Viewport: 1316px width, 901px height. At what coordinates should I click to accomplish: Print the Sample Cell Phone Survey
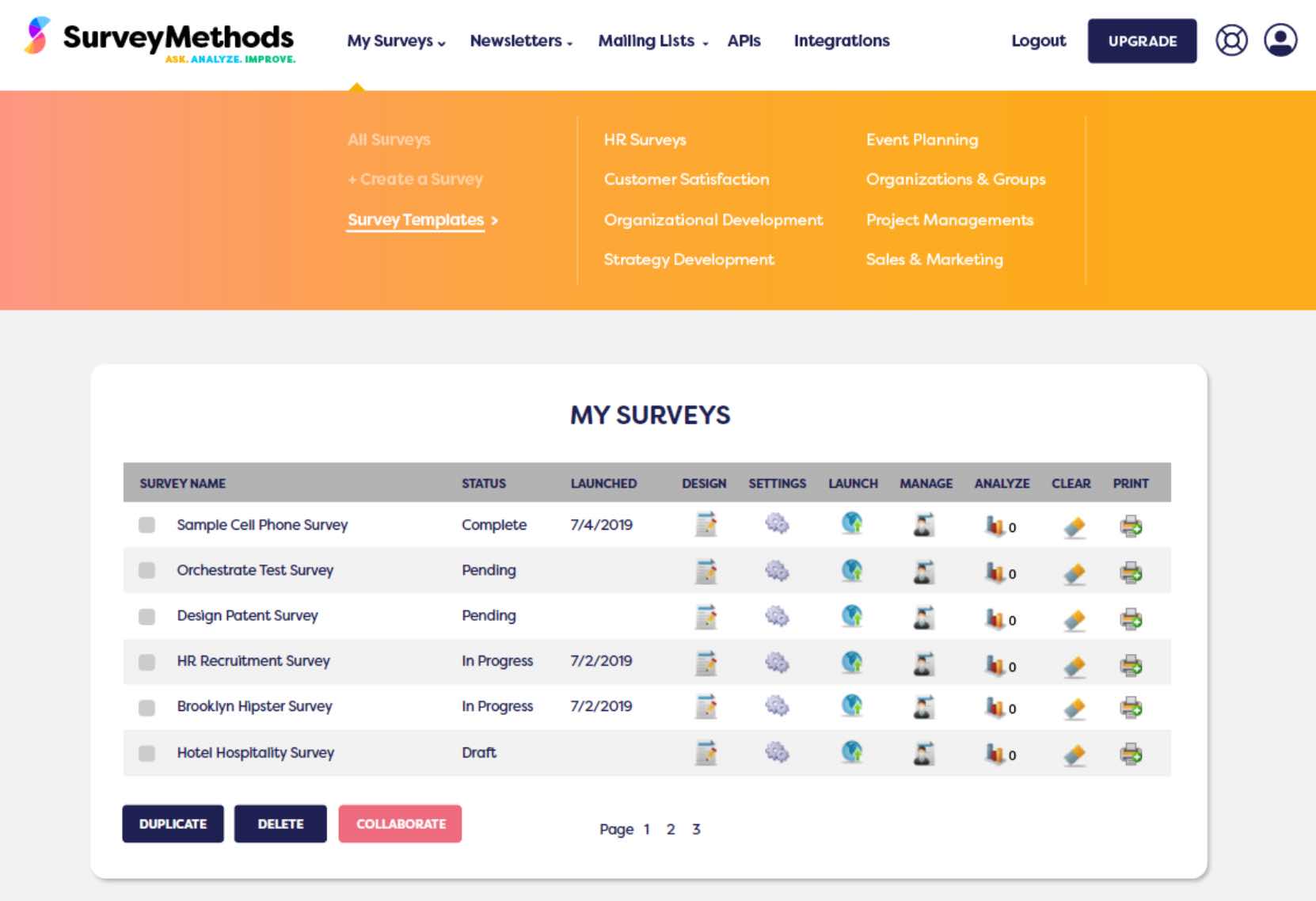[1131, 527]
